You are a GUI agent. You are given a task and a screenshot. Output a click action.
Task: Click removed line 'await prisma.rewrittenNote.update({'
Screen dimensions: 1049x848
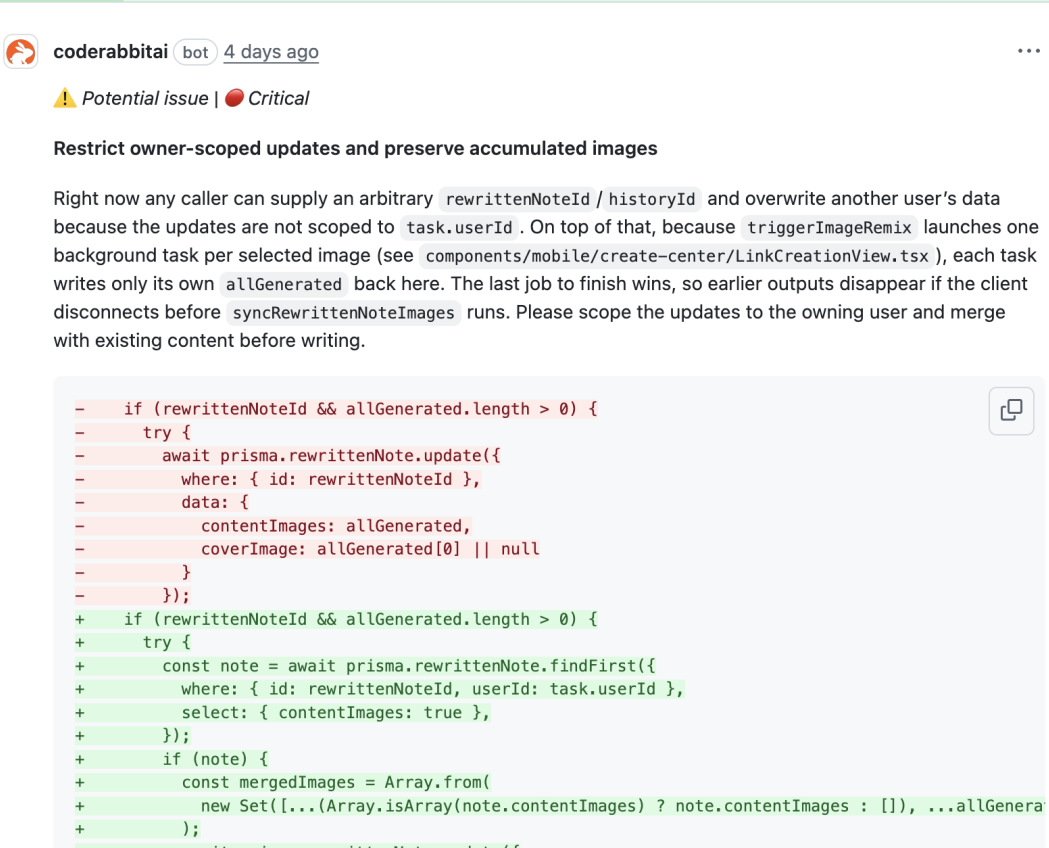click(331, 456)
